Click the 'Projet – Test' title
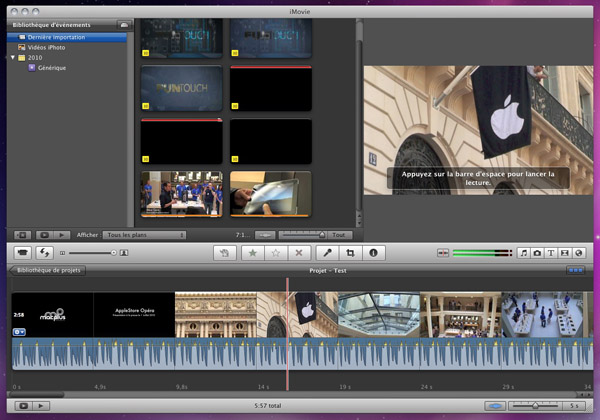The image size is (600, 420). click(328, 270)
